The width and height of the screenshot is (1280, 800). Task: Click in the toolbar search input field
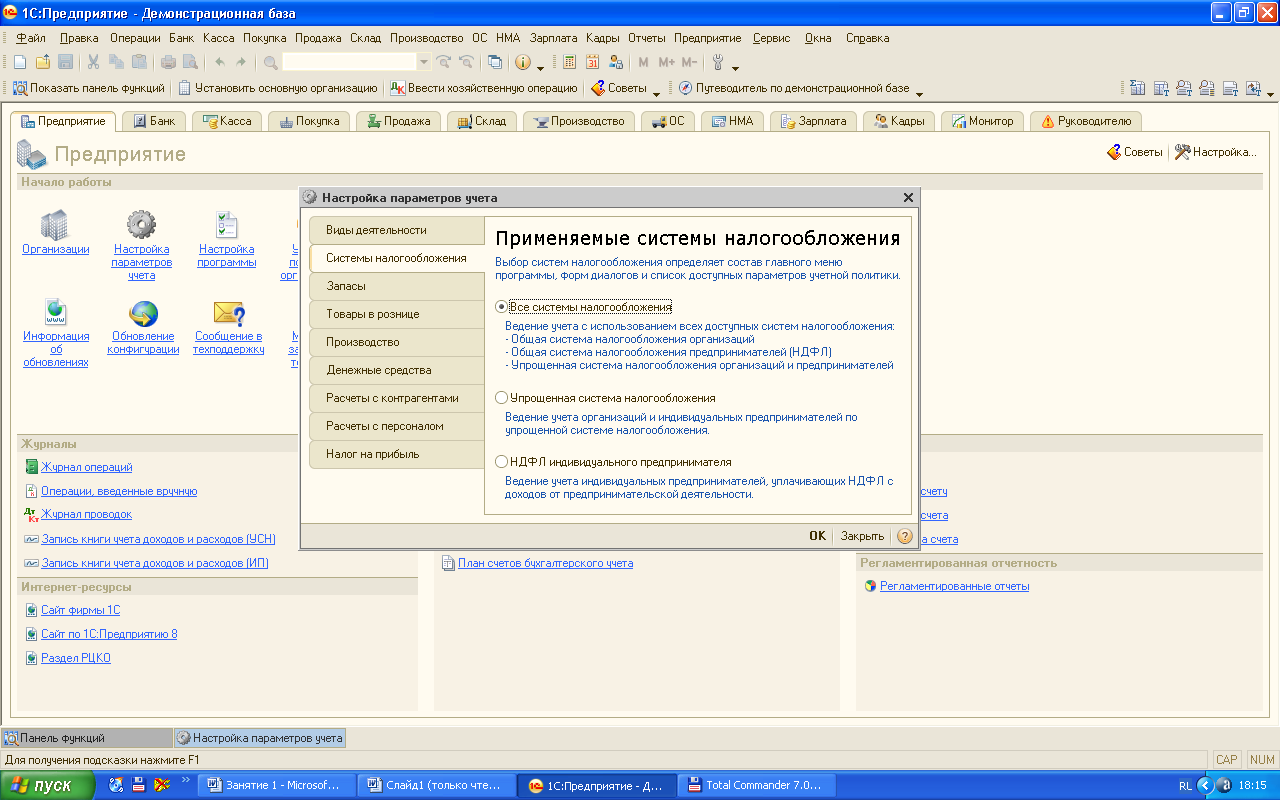point(349,62)
